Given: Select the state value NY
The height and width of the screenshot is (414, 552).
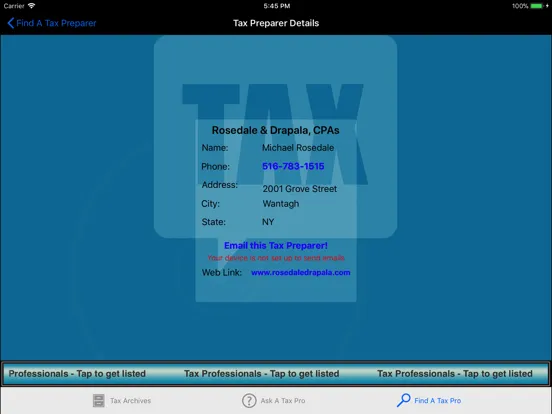Looking at the screenshot, I should coord(268,222).
